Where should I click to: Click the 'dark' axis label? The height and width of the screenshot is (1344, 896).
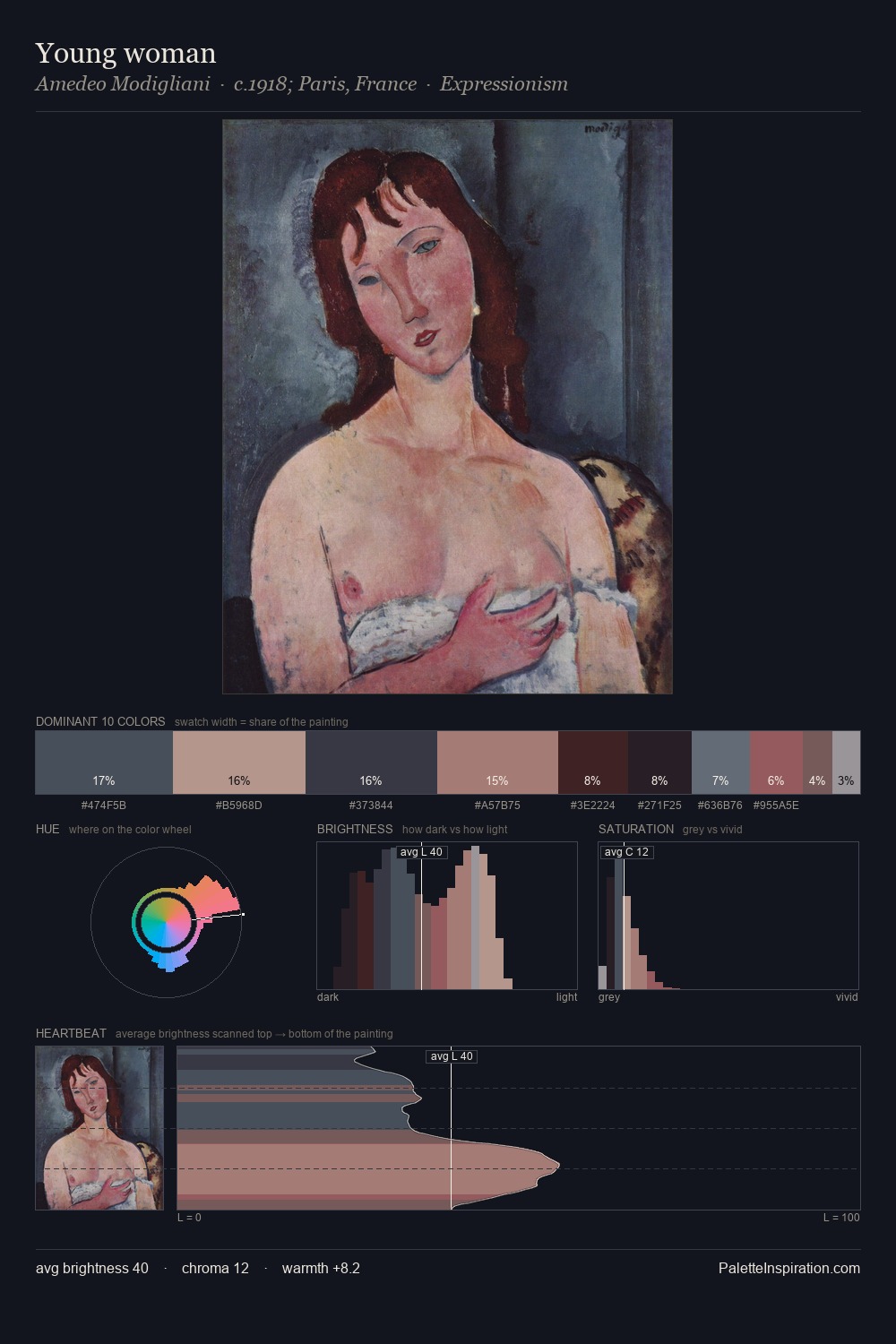tap(328, 997)
